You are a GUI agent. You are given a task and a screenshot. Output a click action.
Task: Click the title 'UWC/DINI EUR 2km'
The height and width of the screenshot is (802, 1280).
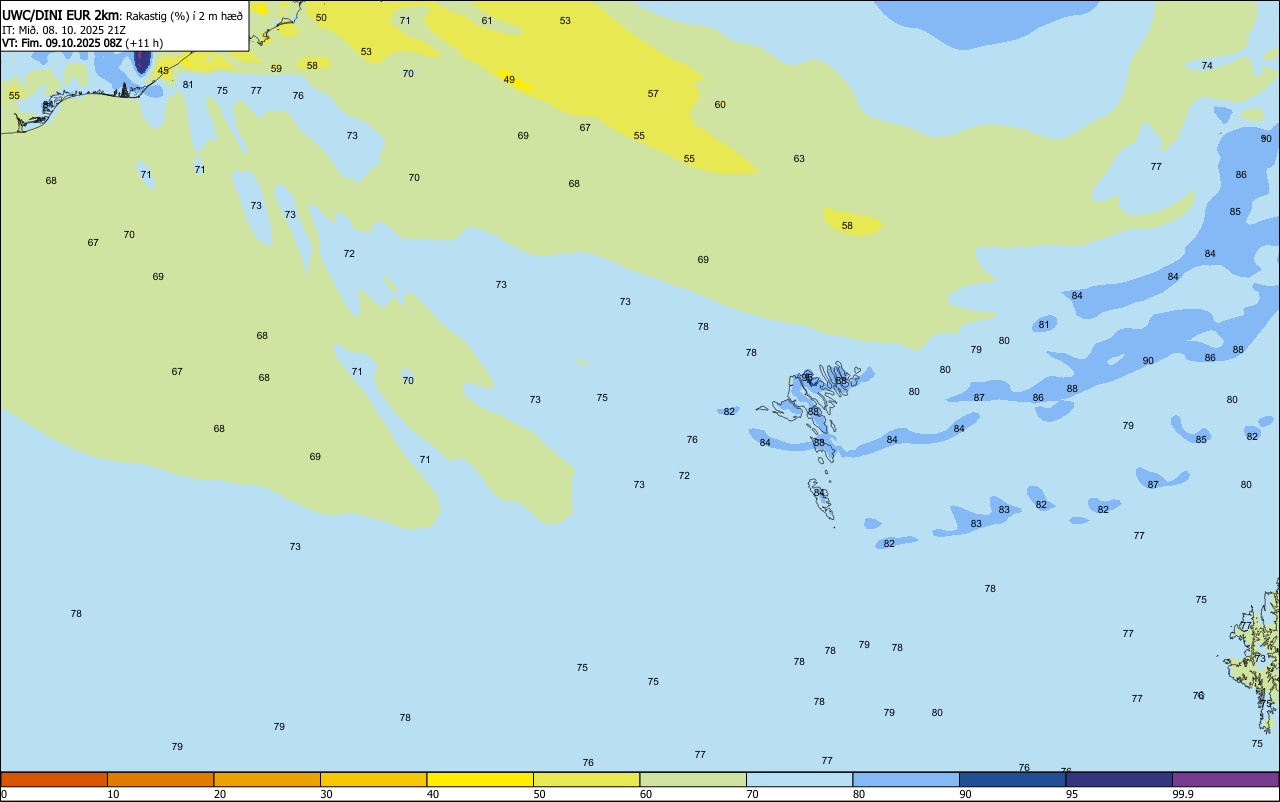coord(61,15)
